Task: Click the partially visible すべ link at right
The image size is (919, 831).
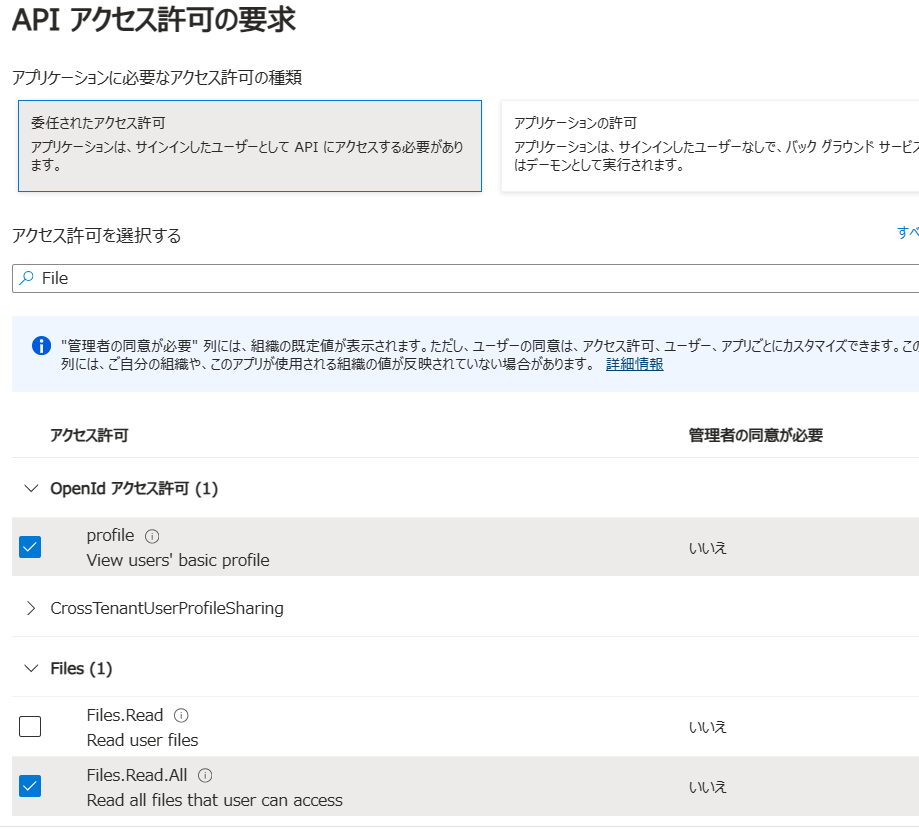Action: pyautogui.click(x=908, y=232)
